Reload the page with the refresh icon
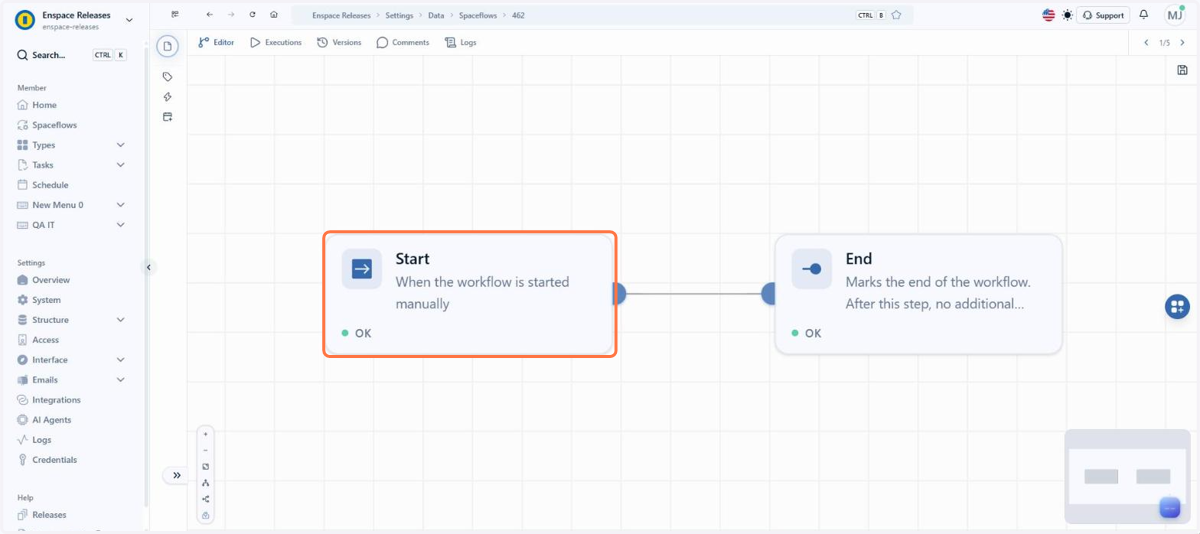Image resolution: width=1200 pixels, height=534 pixels. (252, 15)
